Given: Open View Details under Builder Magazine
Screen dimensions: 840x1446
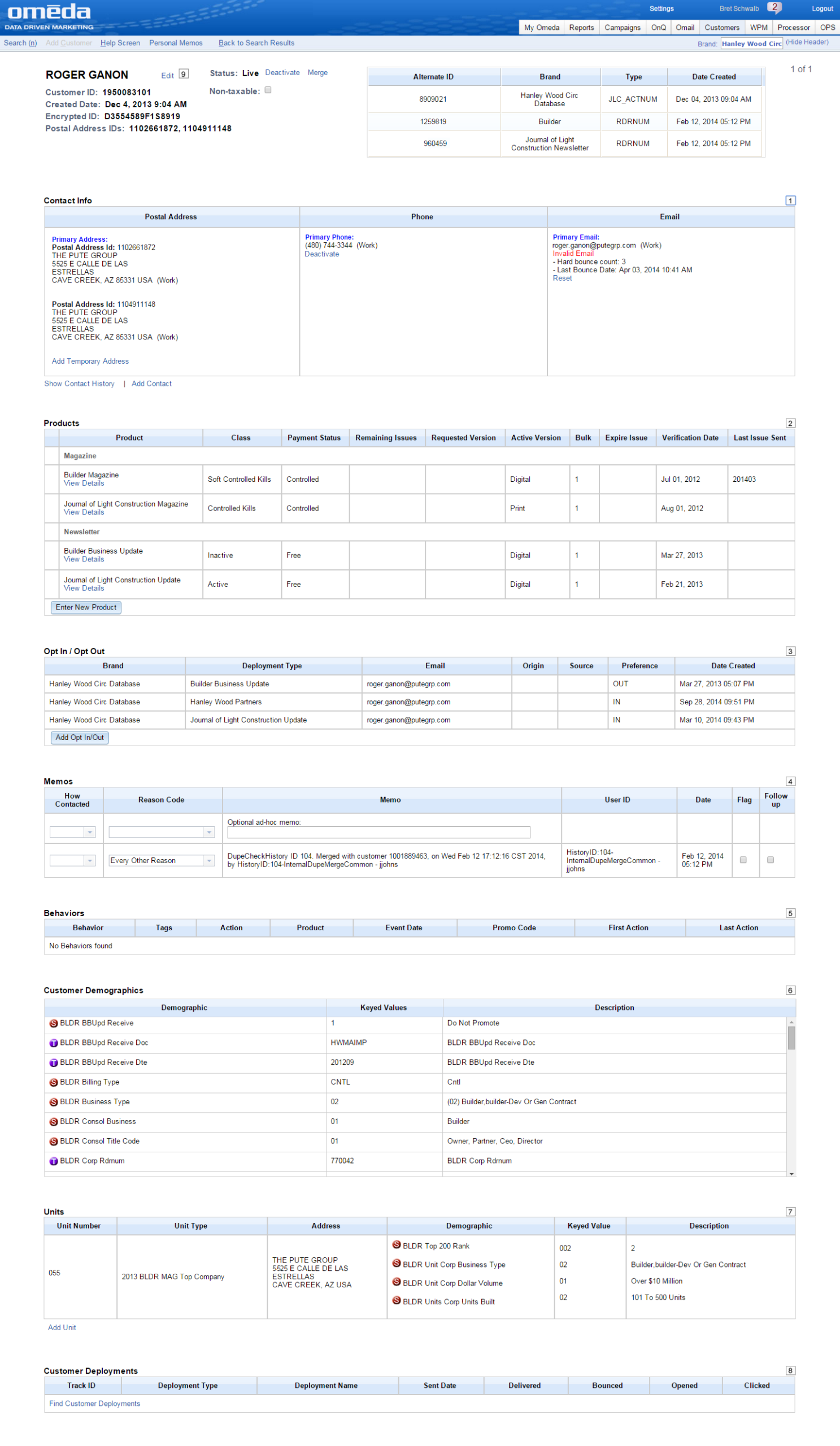Looking at the screenshot, I should (84, 484).
